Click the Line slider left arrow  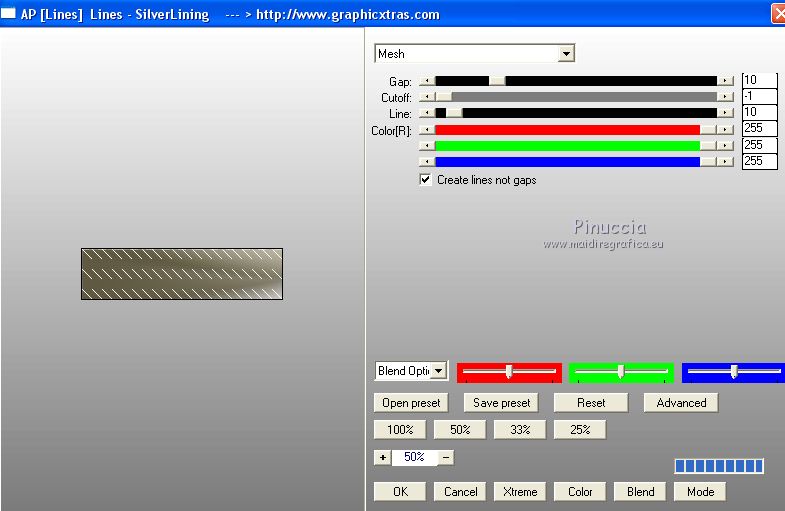pos(427,113)
